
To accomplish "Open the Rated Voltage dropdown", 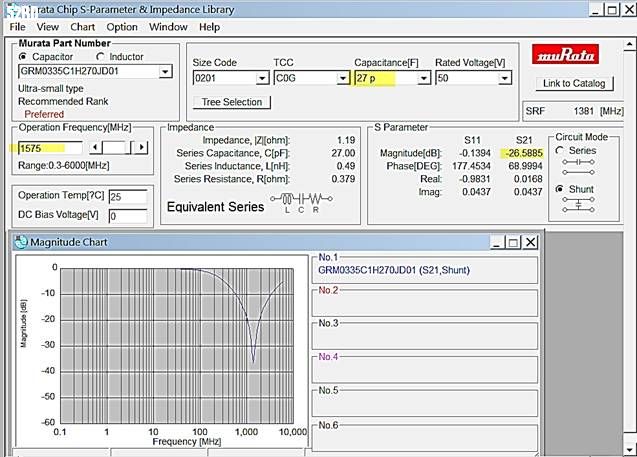I will pos(505,78).
